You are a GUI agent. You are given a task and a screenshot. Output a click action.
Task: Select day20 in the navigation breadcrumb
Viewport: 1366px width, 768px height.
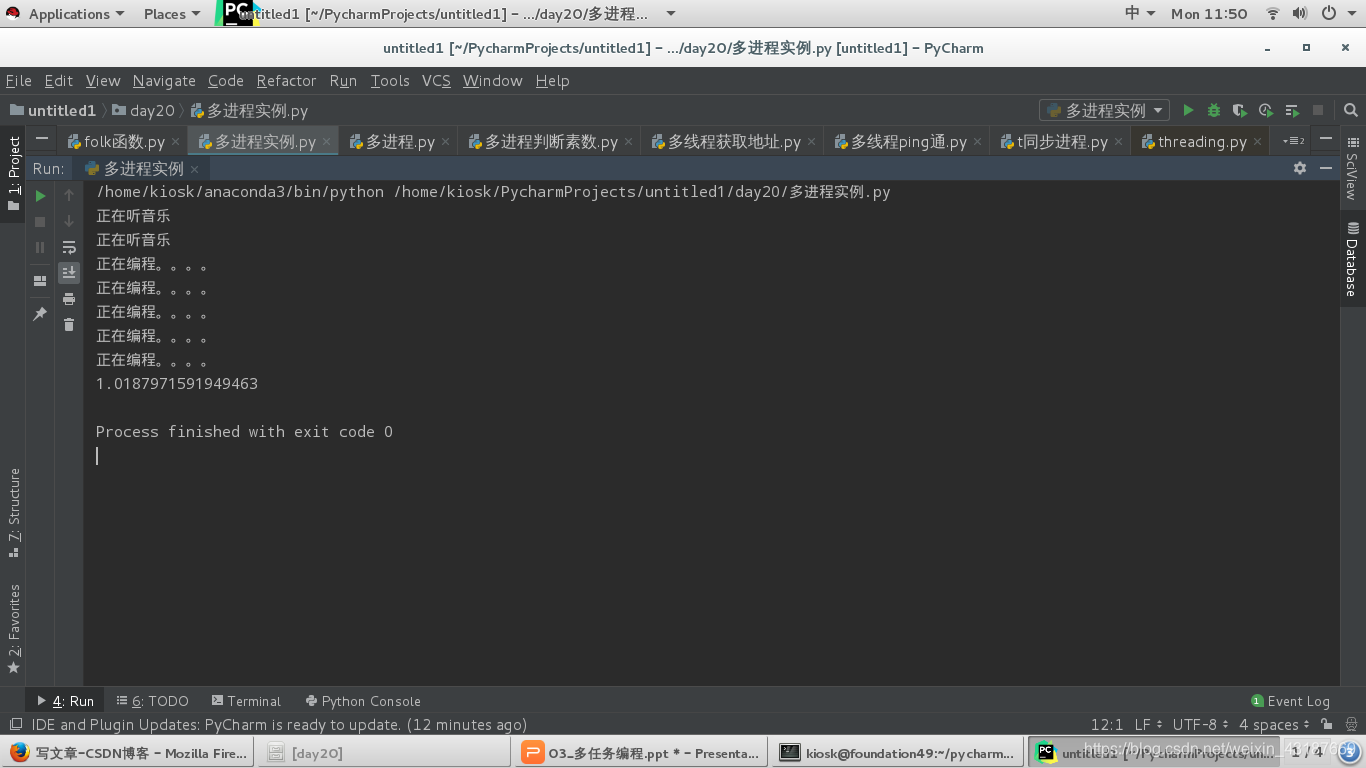(x=144, y=110)
